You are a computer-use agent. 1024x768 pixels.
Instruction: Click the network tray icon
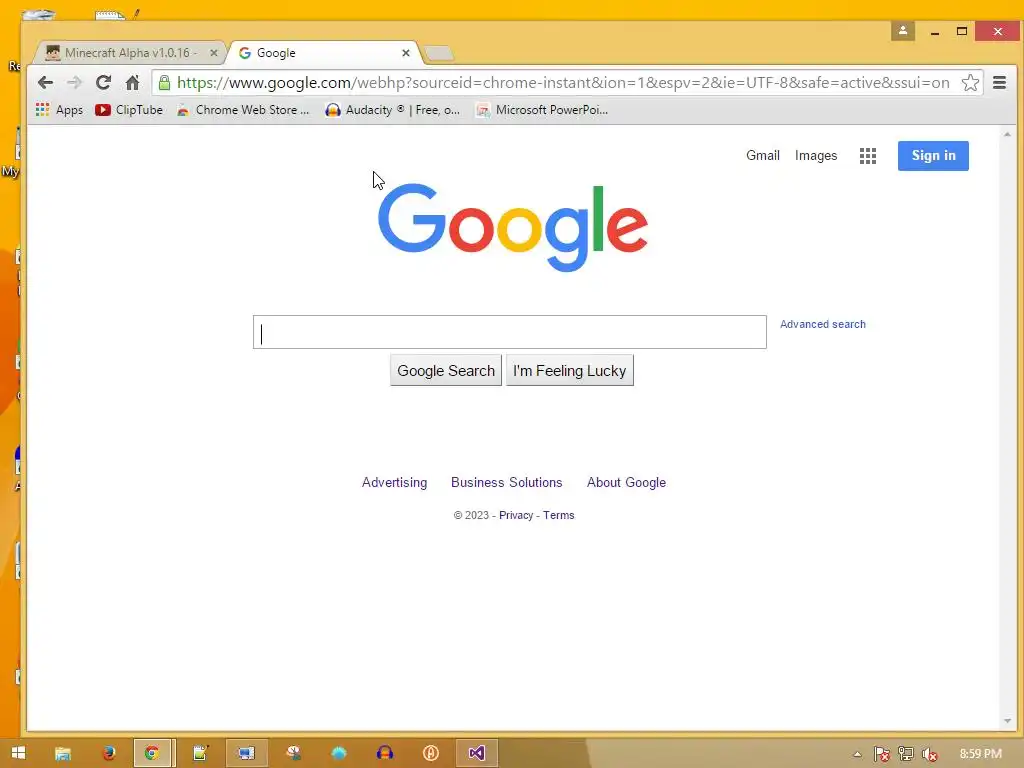click(906, 754)
